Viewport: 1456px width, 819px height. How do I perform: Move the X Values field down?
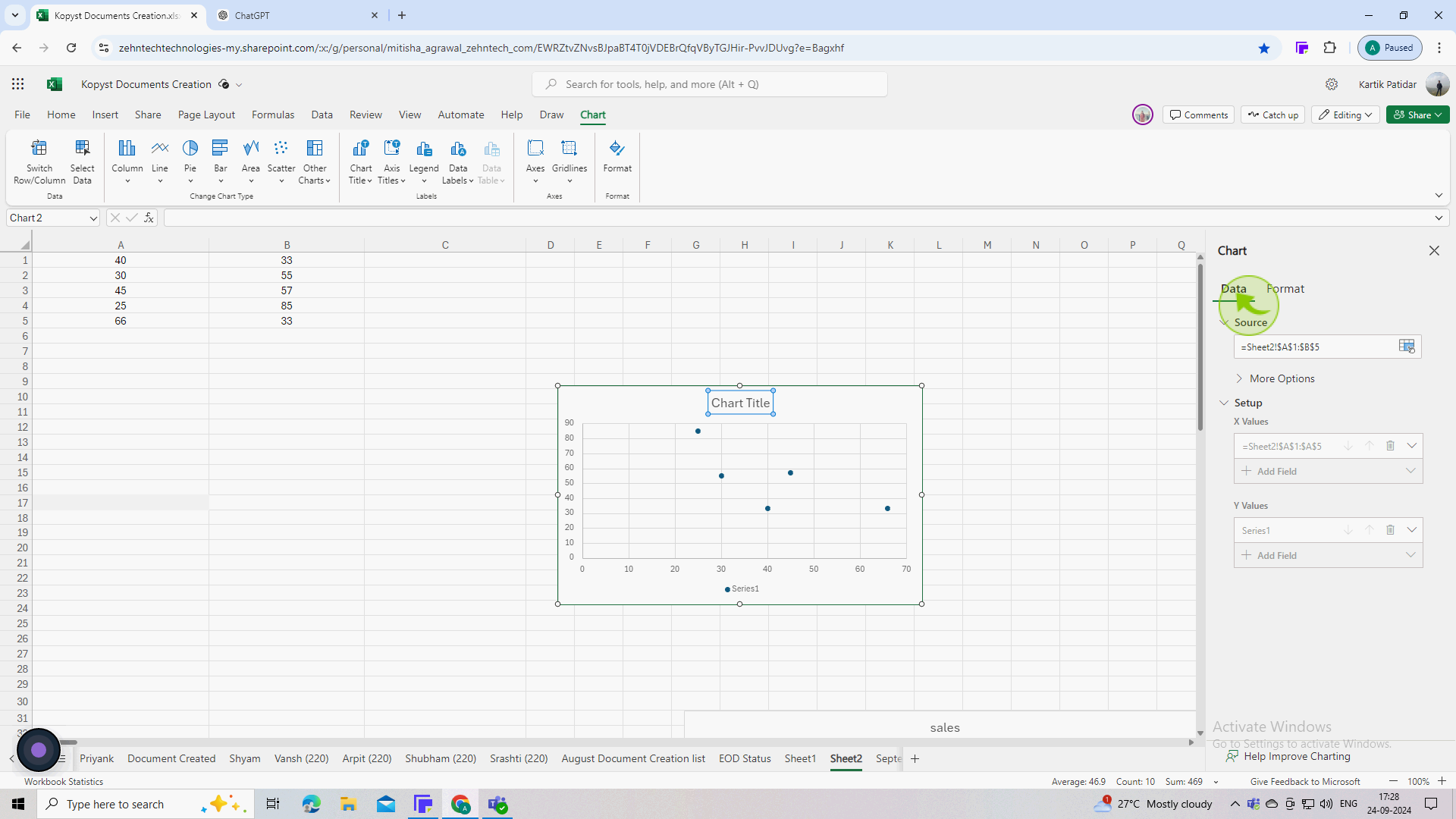pyautogui.click(x=1348, y=446)
